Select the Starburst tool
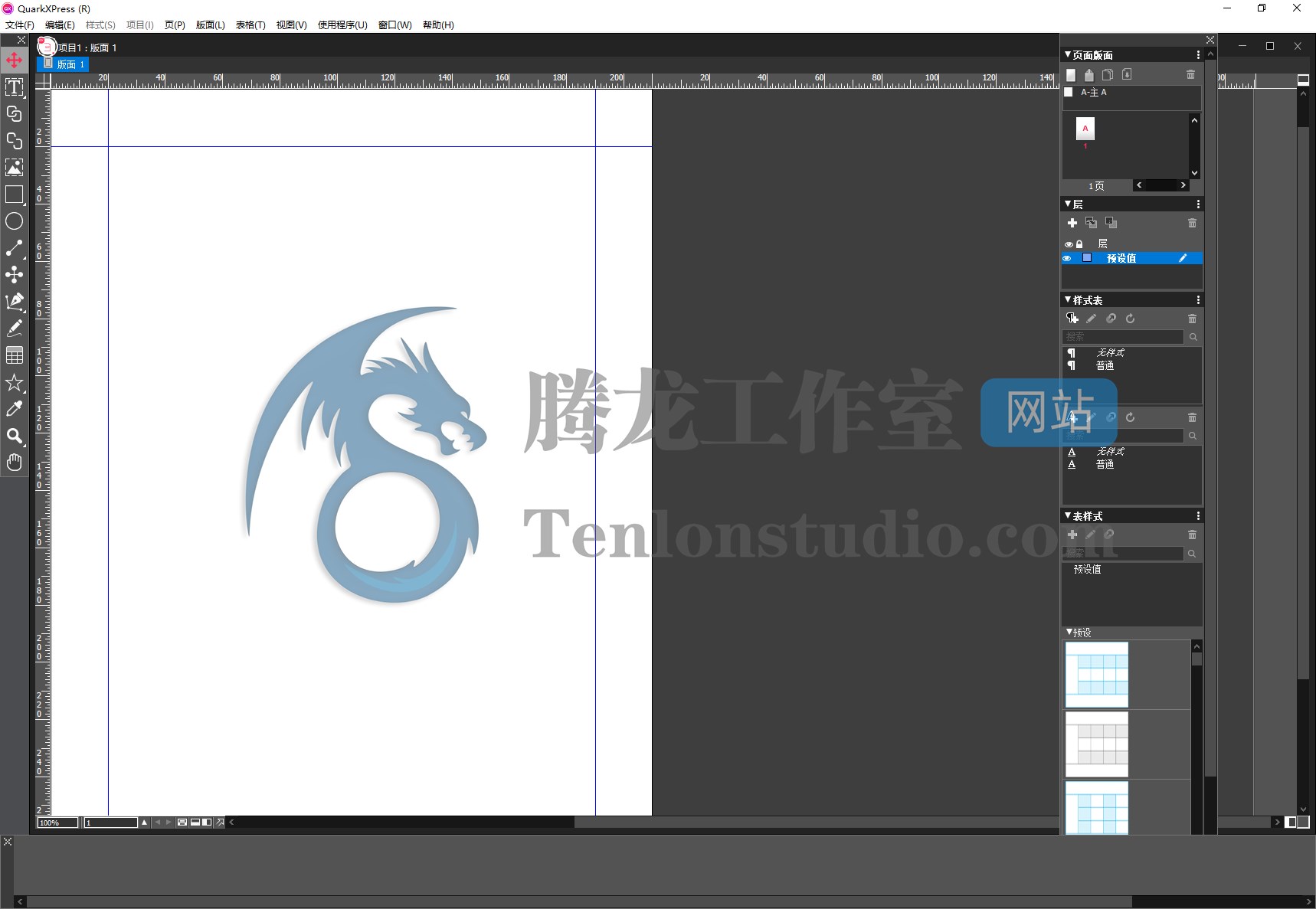The height and width of the screenshot is (909, 1316). click(x=14, y=382)
